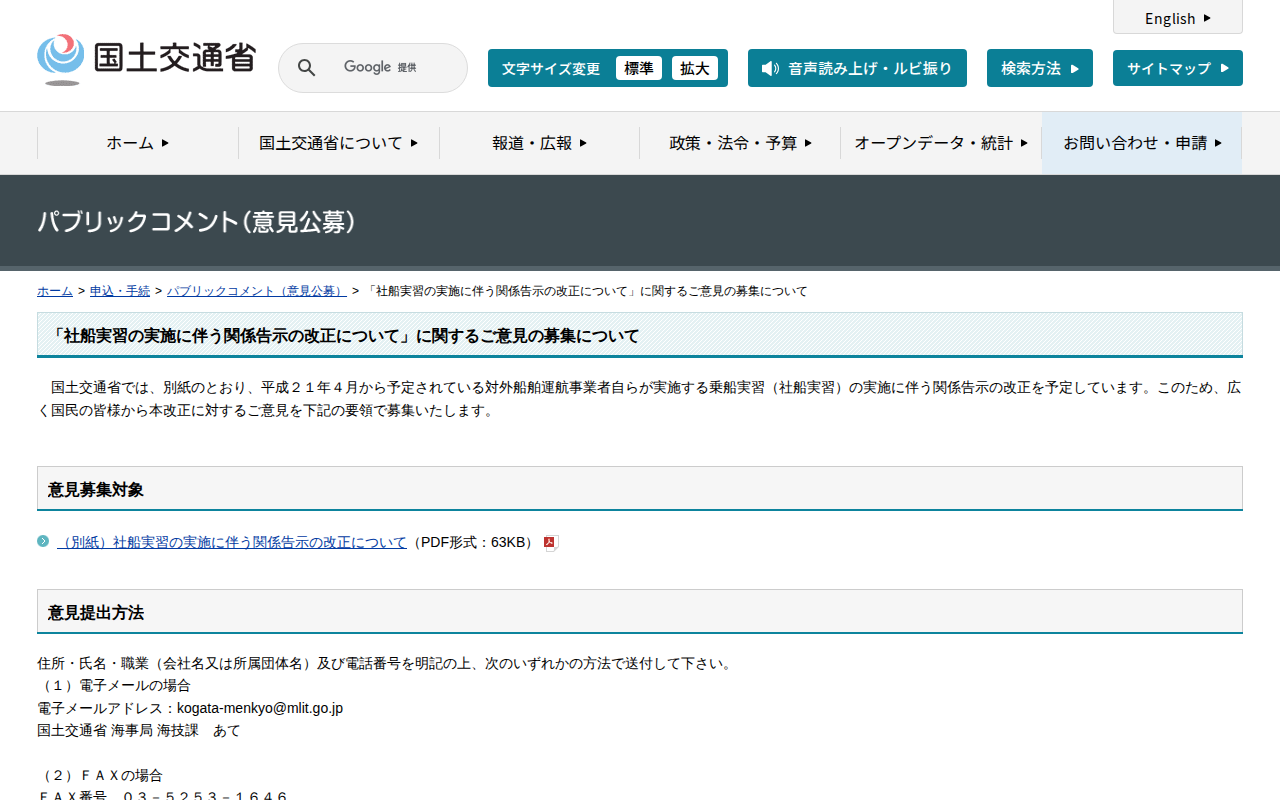The height and width of the screenshot is (800, 1280).
Task: Click the Ministry of Land logo
Action: click(146, 60)
